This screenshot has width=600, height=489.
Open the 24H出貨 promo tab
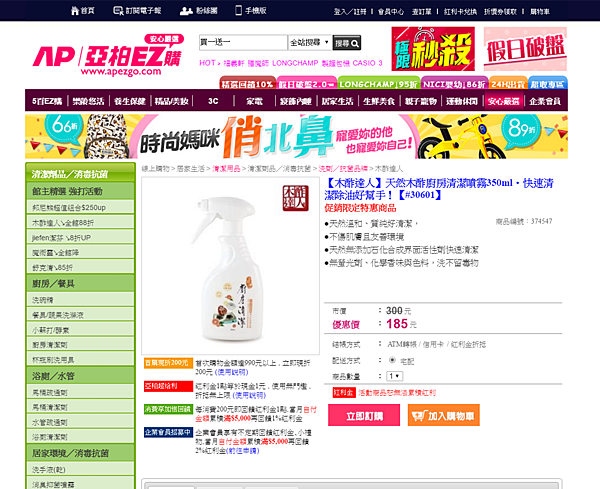[508, 83]
